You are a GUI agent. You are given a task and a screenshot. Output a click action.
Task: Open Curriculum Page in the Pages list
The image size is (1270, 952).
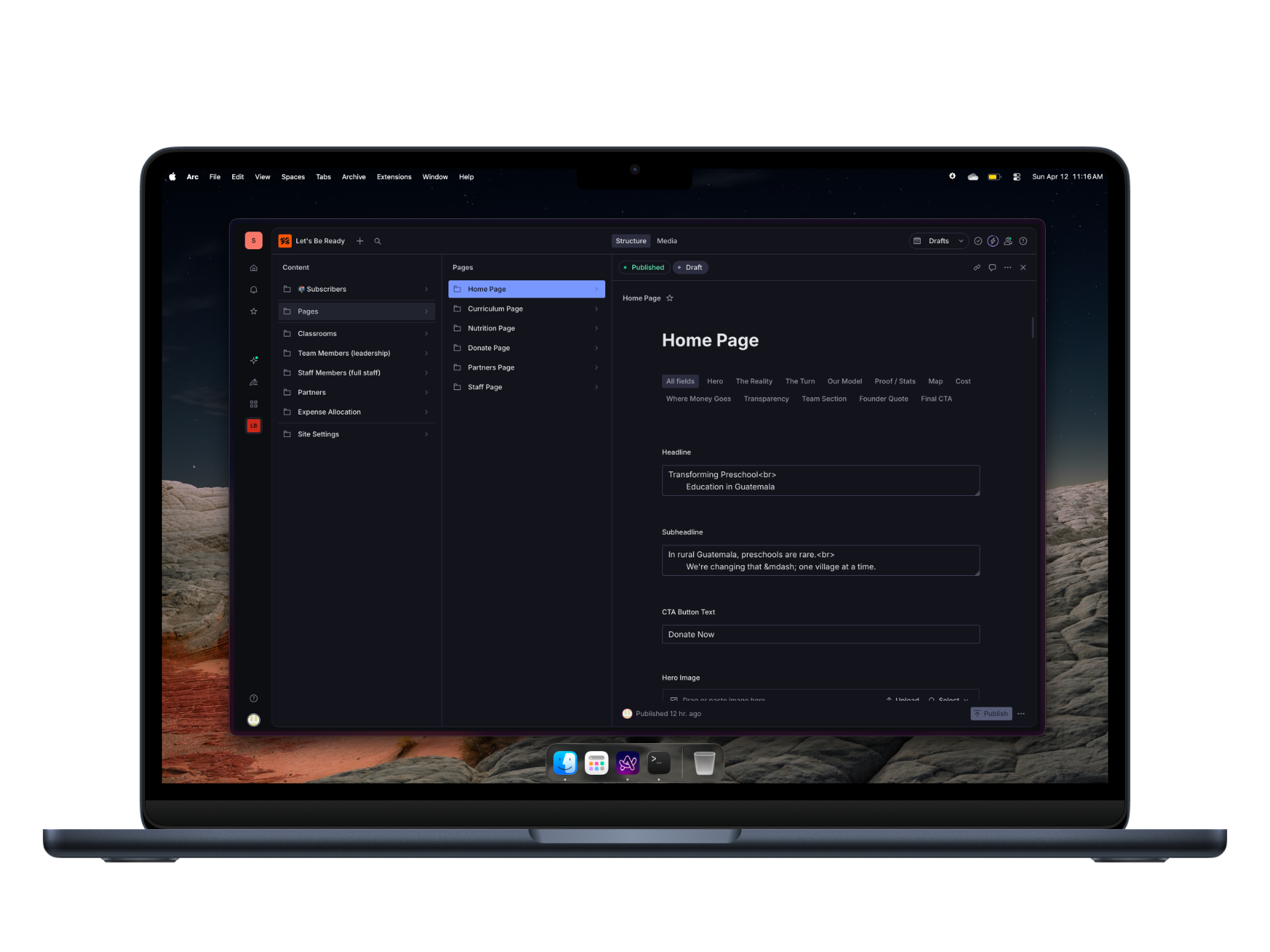pyautogui.click(x=495, y=309)
